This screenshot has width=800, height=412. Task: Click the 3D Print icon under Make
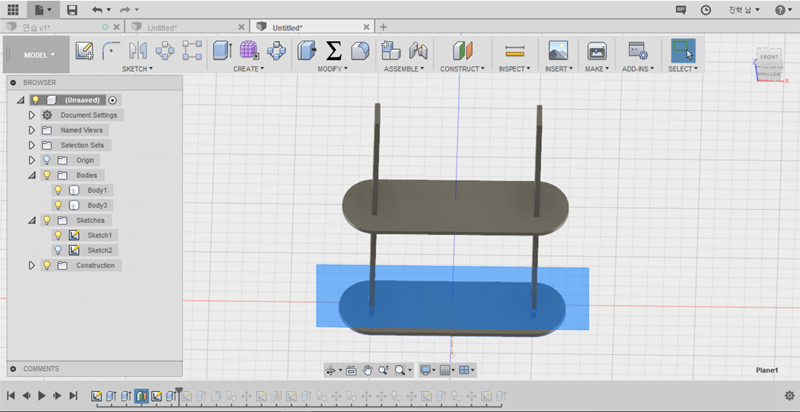[596, 50]
